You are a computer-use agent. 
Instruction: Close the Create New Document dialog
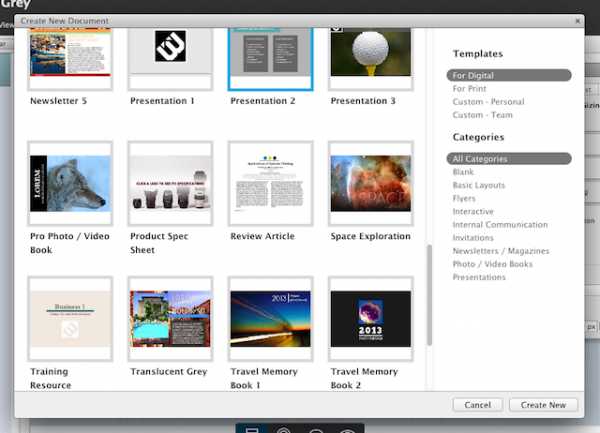click(x=577, y=20)
